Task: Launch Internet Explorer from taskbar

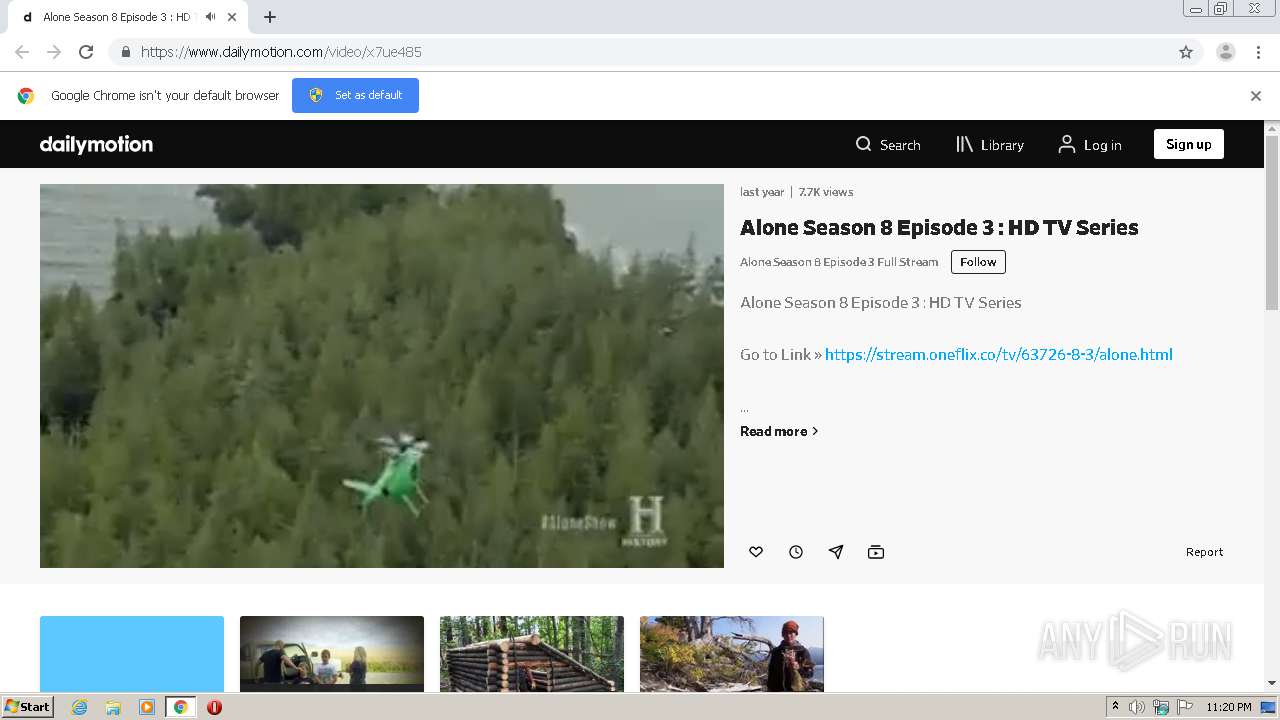Action: click(79, 707)
